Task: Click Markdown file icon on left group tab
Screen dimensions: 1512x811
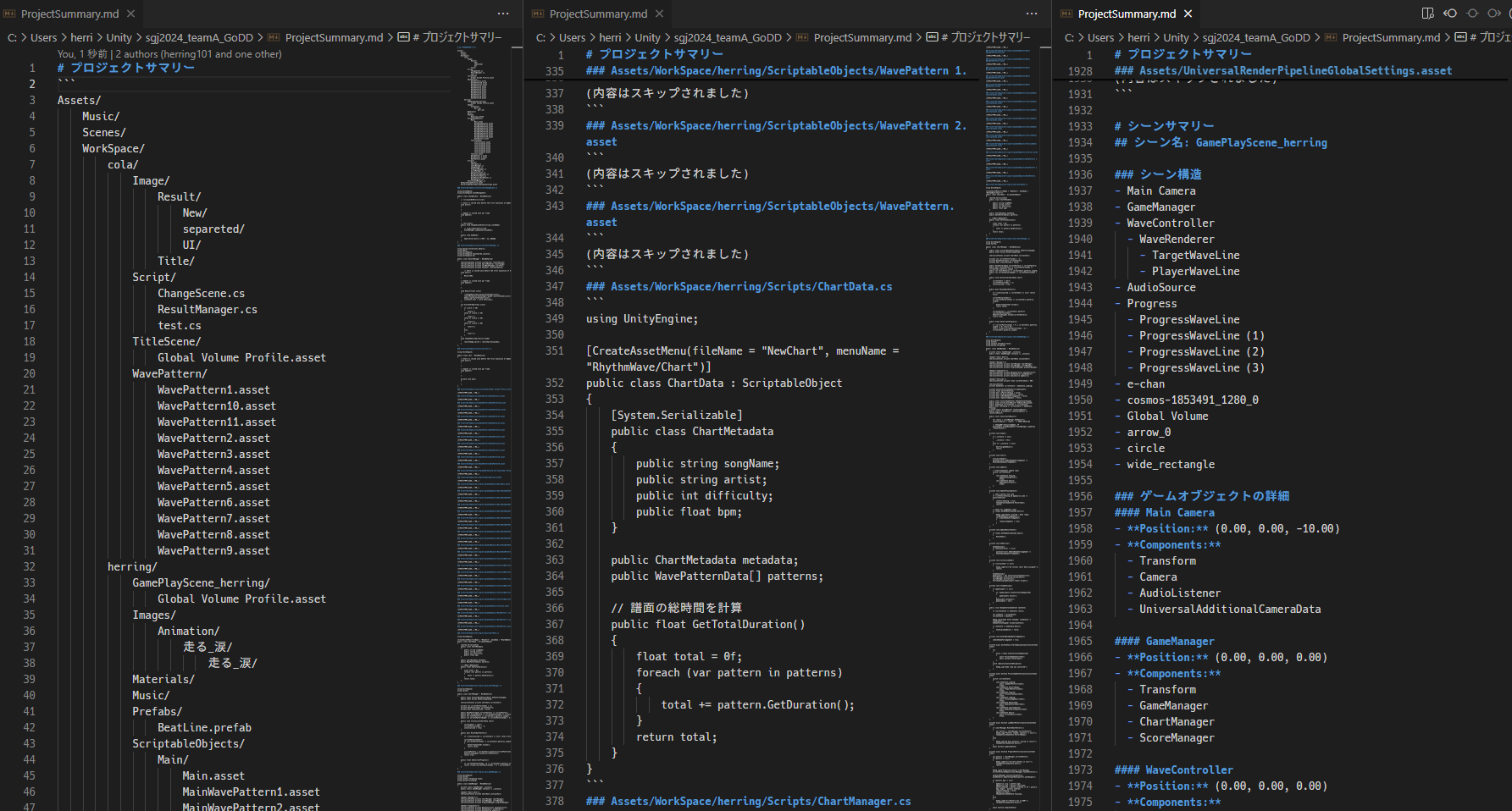Action: pyautogui.click(x=10, y=14)
